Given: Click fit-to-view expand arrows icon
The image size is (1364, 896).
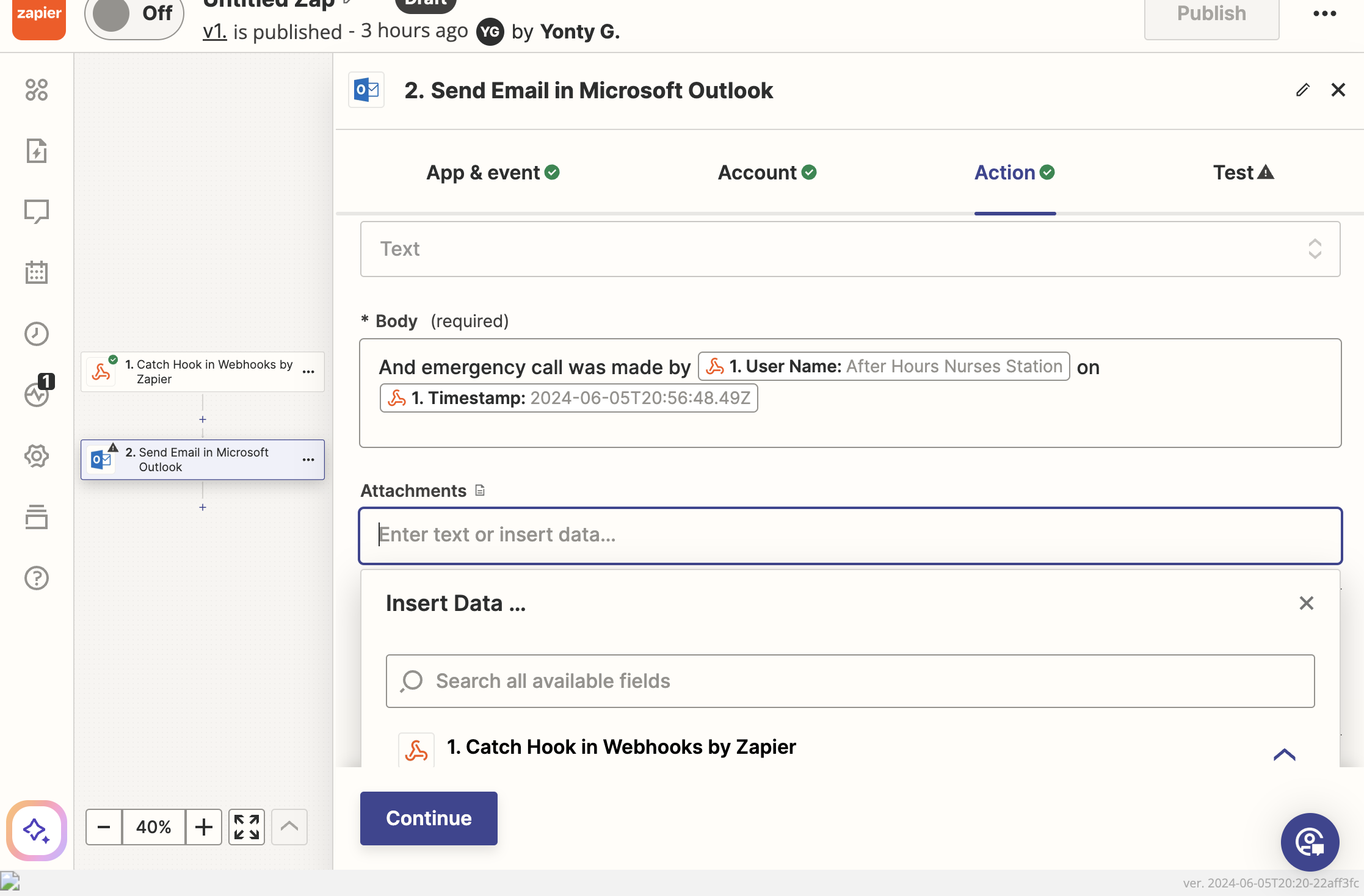Looking at the screenshot, I should tap(247, 827).
